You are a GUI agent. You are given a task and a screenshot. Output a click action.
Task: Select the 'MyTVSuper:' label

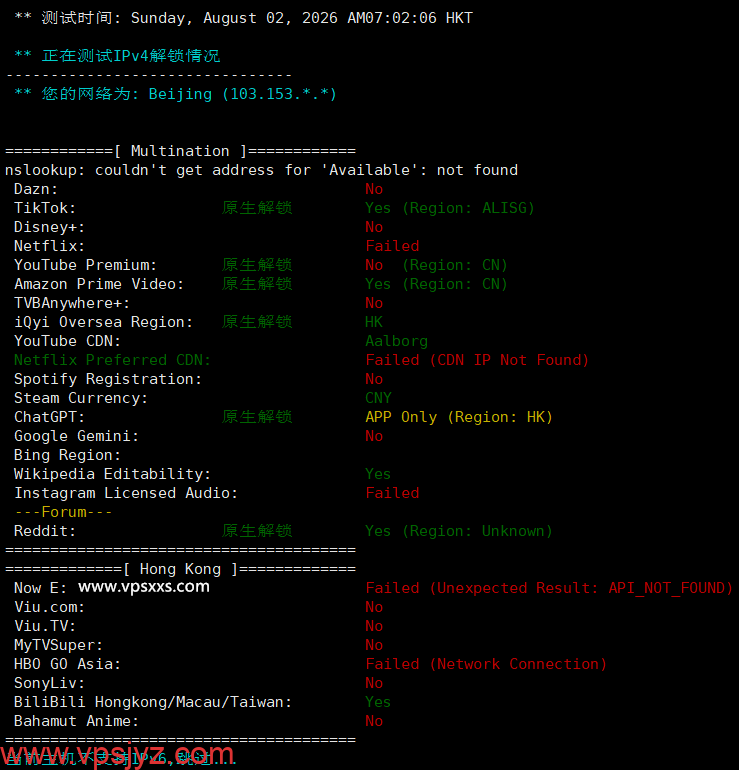tap(58, 645)
